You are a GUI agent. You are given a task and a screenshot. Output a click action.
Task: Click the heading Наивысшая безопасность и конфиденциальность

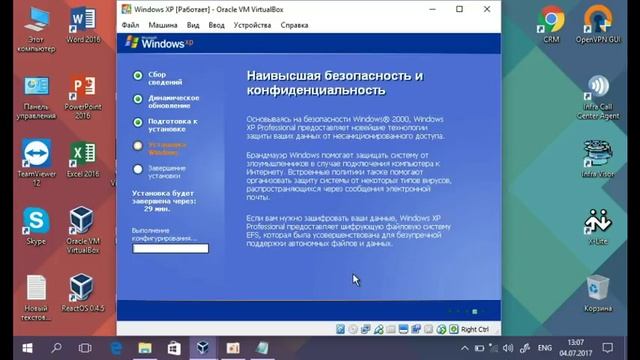point(335,82)
